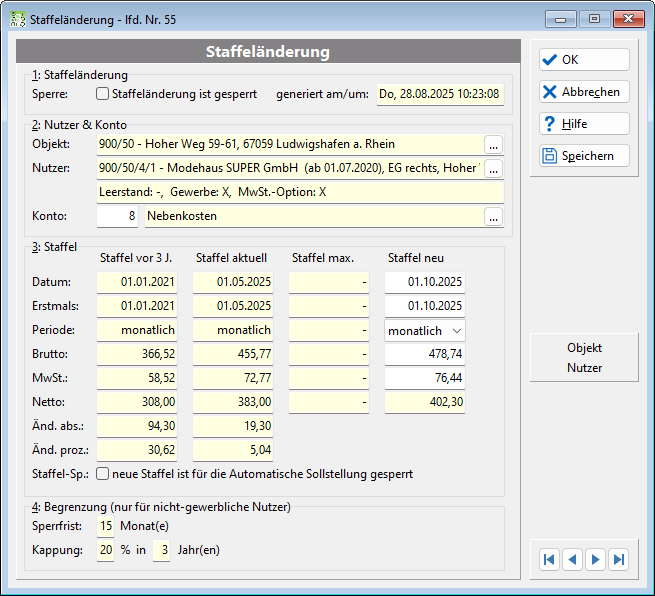Enable 'Staffeländerung ist gesperrt' checkbox
Image resolution: width=655 pixels, height=596 pixels.
102,94
